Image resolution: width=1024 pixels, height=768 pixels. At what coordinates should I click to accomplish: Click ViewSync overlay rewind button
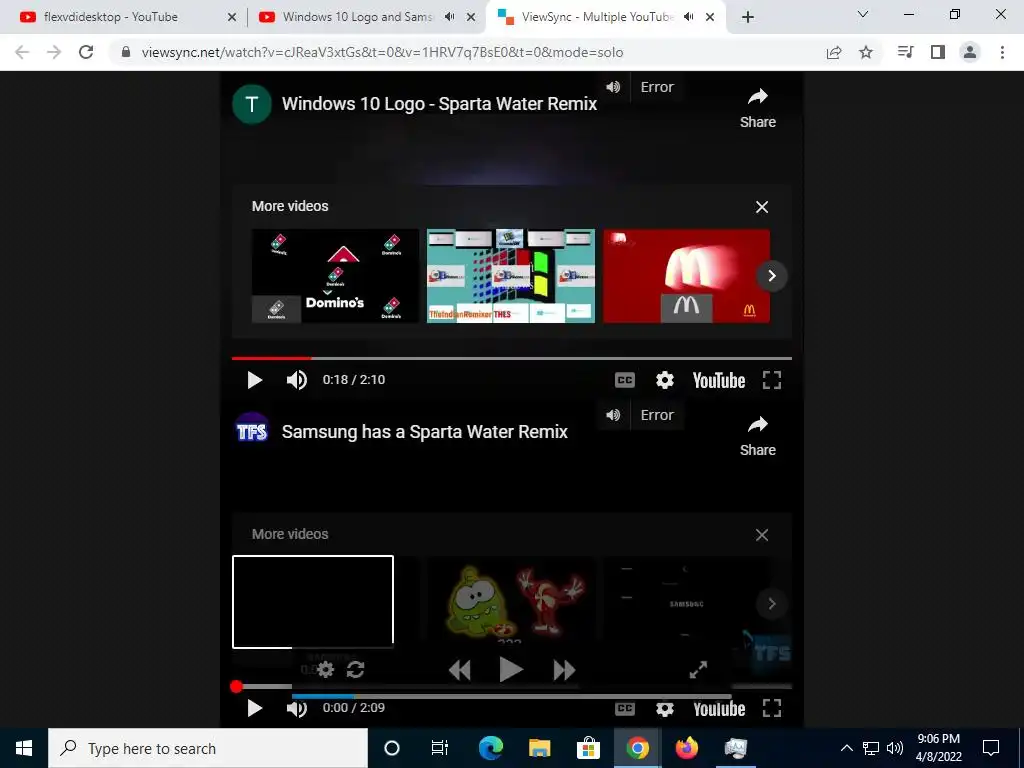(460, 670)
